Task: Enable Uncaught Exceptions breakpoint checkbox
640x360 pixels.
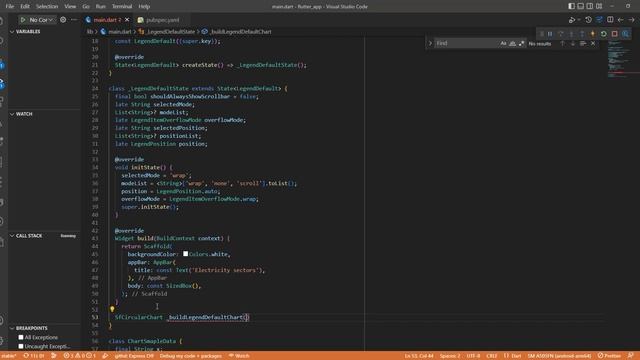Action: pos(21,347)
